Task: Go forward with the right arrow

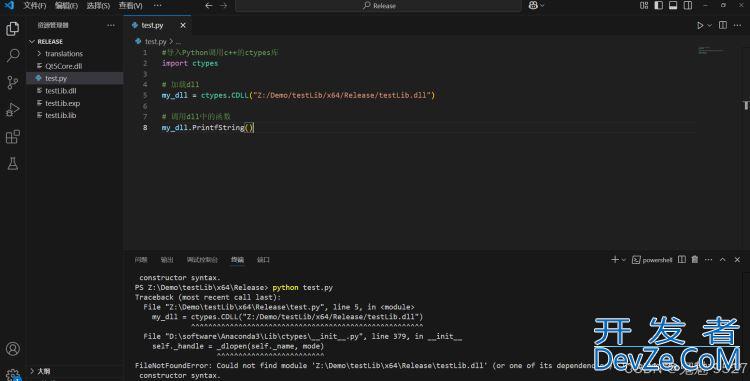Action: click(223, 6)
